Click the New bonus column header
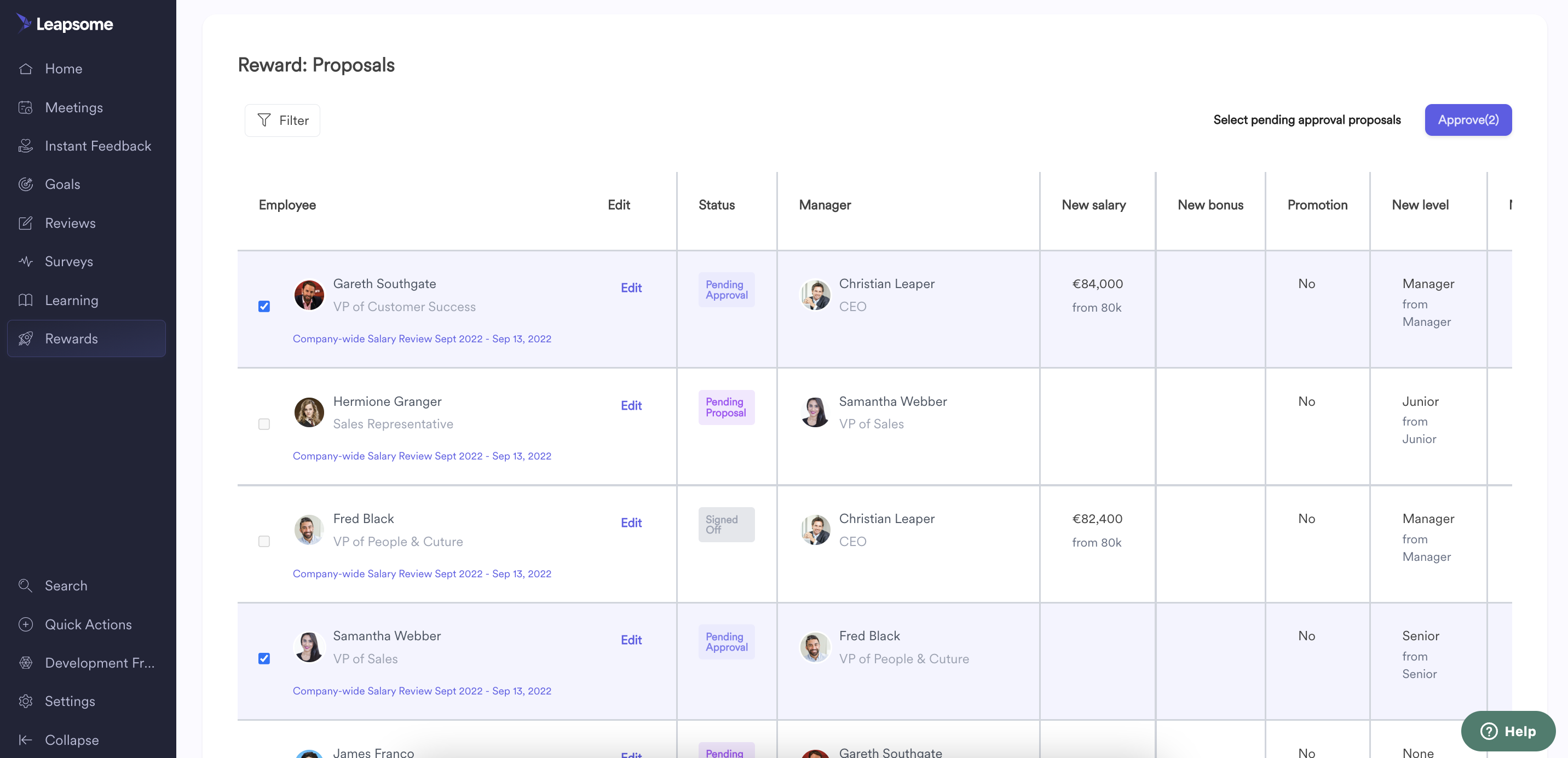Viewport: 1568px width, 758px height. pyautogui.click(x=1210, y=205)
